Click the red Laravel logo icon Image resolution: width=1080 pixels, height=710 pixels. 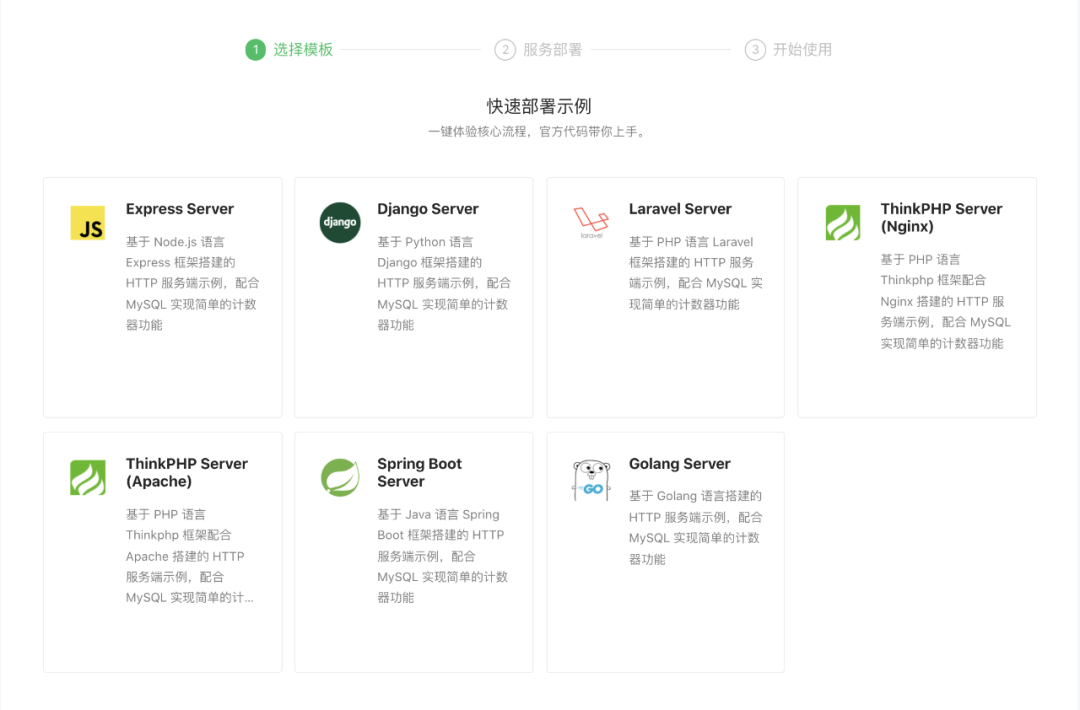(592, 222)
